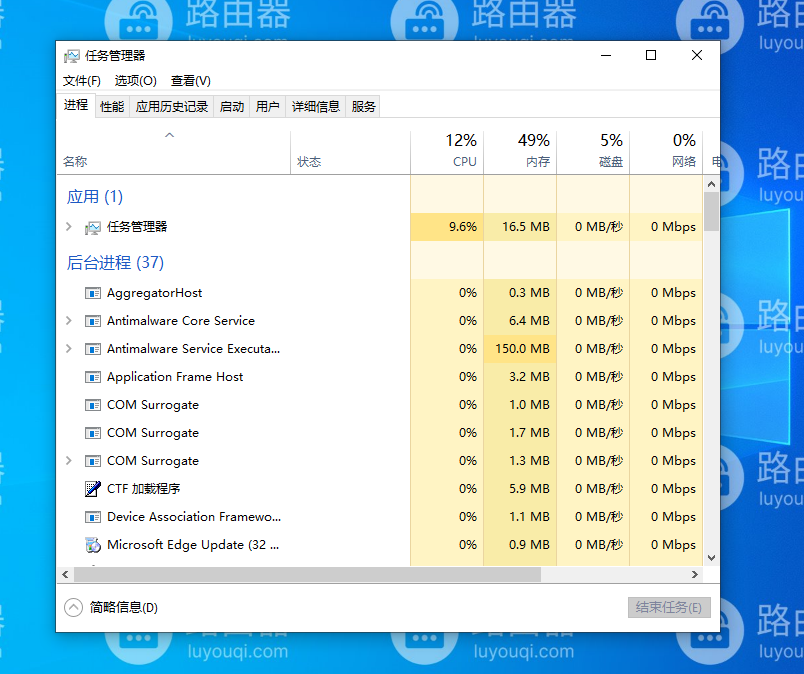Click the 5.9 MB memory value
This screenshot has height=674, width=804.
(529, 489)
